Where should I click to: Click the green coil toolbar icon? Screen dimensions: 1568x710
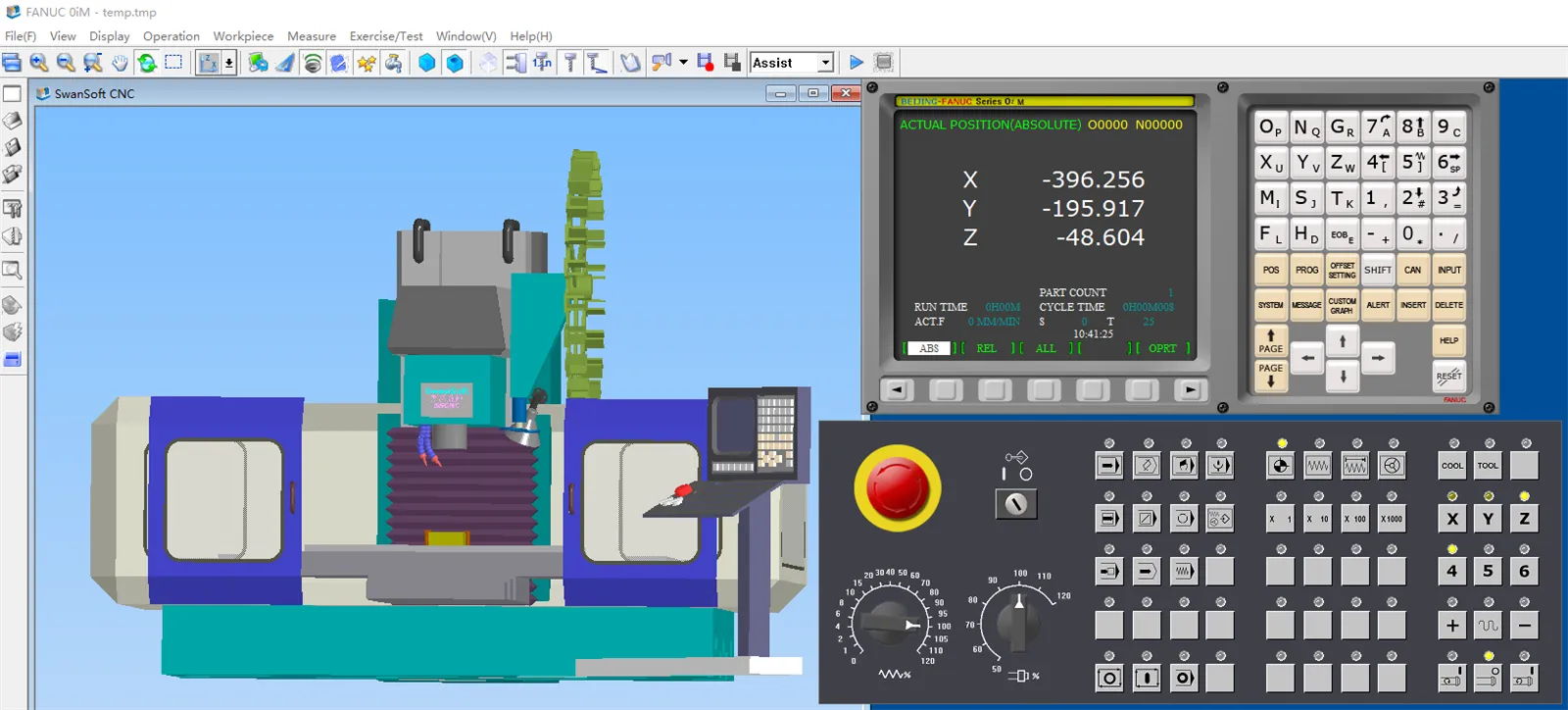[313, 63]
